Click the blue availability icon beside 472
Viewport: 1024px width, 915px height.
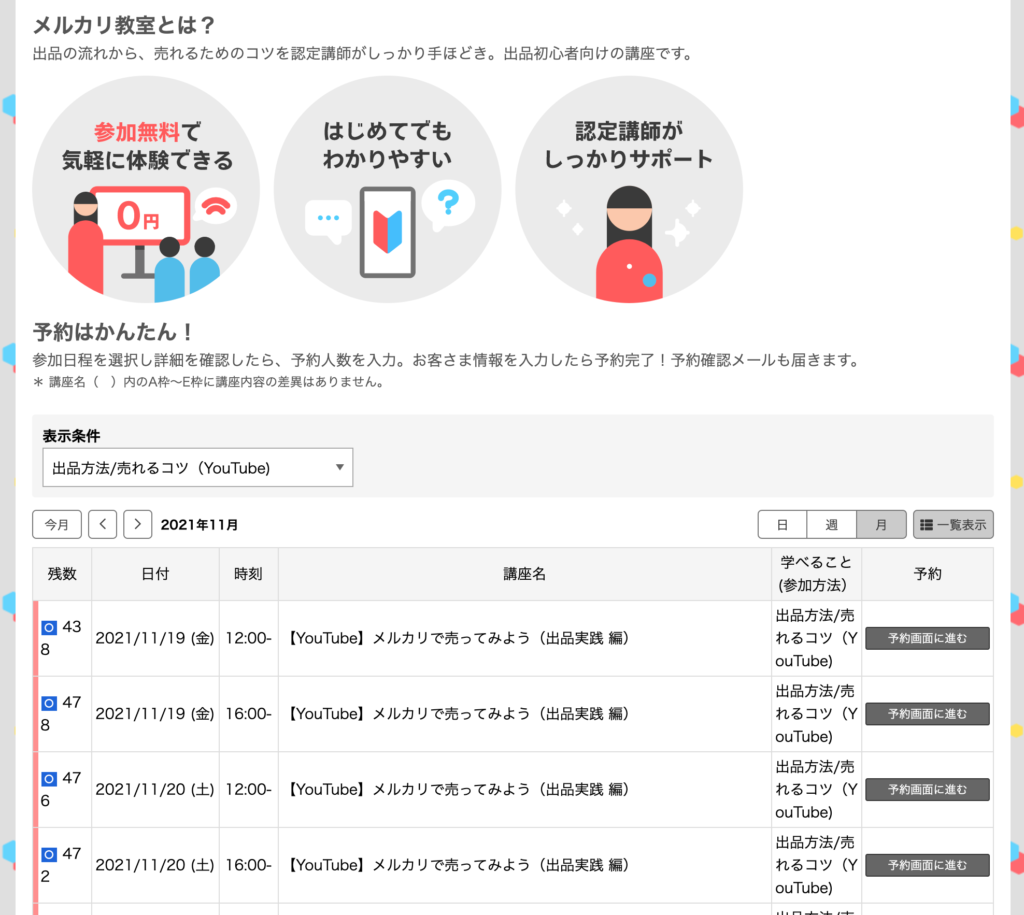click(x=49, y=854)
